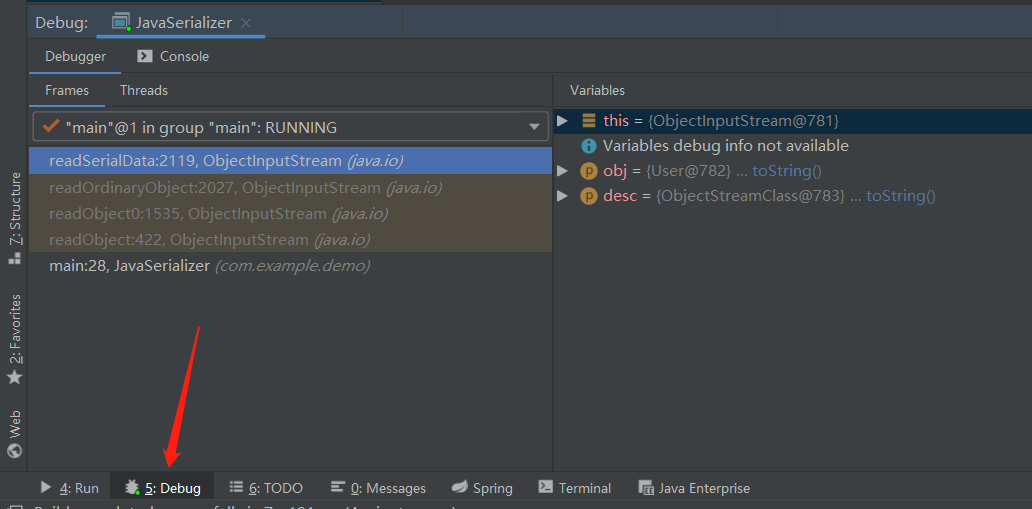The width and height of the screenshot is (1032, 509).
Task: Select the main:28 JavaSerializer frame
Action: point(290,266)
